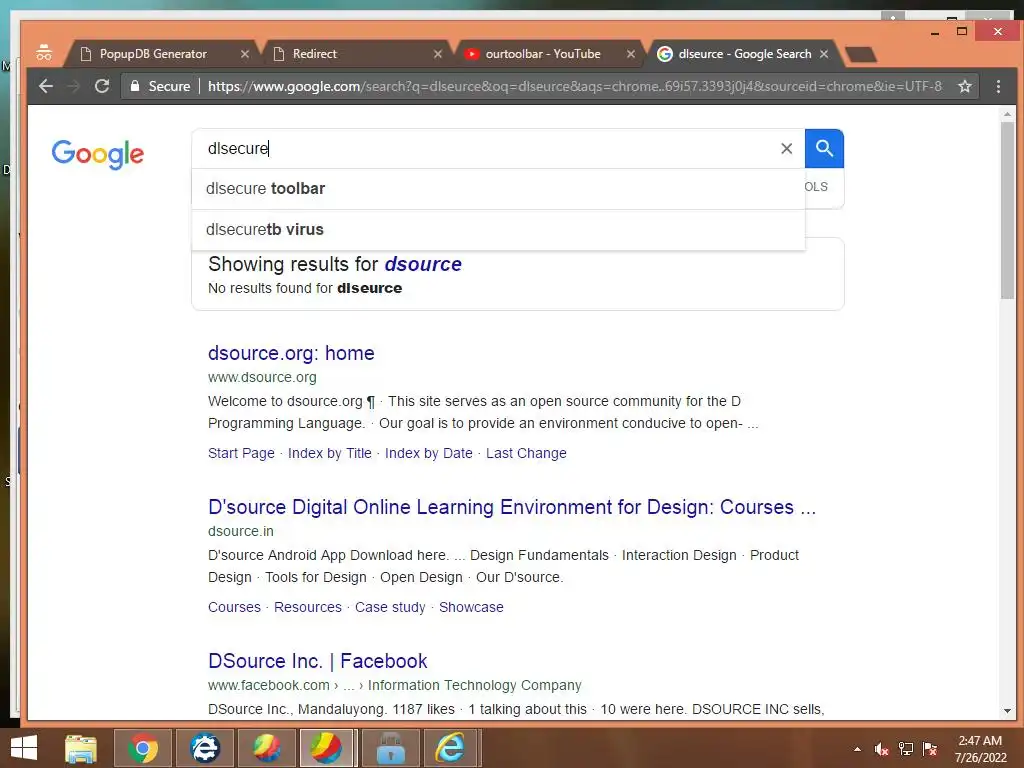Image resolution: width=1024 pixels, height=768 pixels.
Task: Click the muted volume tray icon
Action: click(881, 749)
